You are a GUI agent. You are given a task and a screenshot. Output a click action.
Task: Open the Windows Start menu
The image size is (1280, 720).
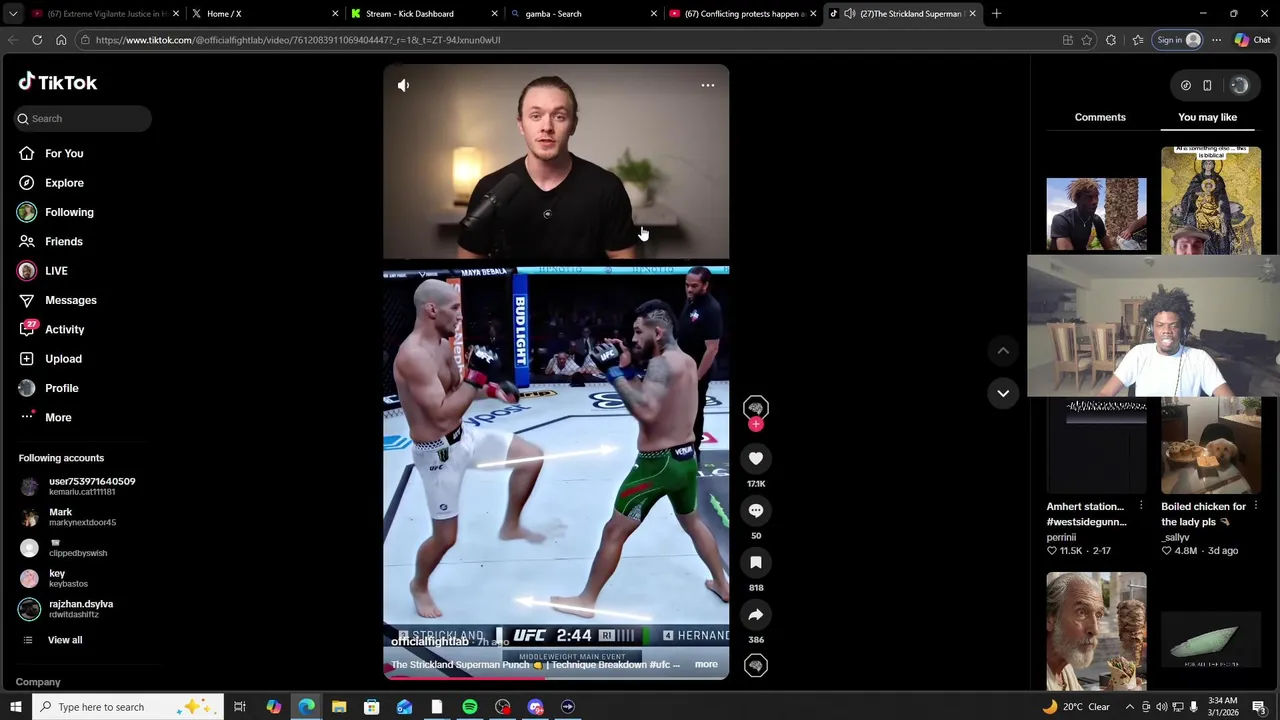point(16,707)
